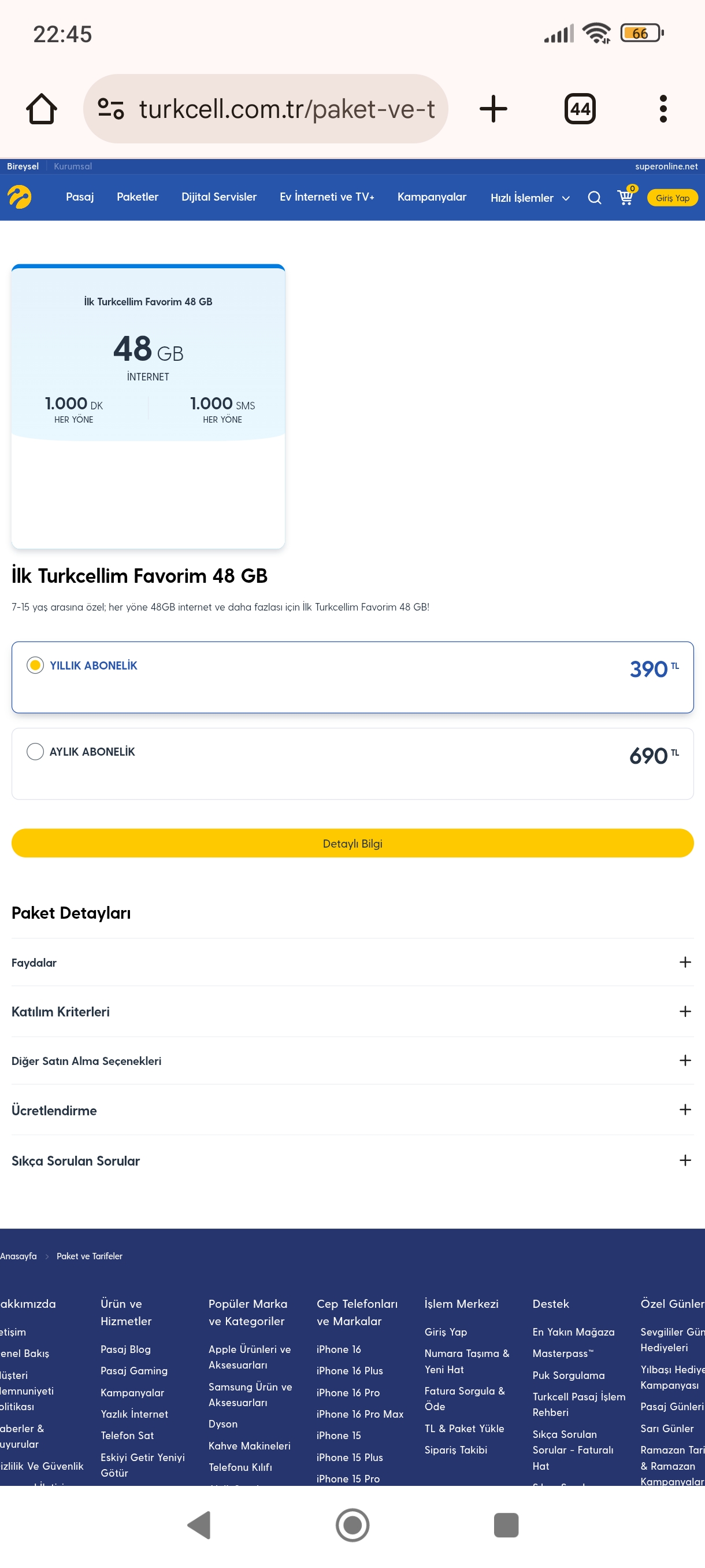Expand the Hızlı İşlemler dropdown

(530, 198)
